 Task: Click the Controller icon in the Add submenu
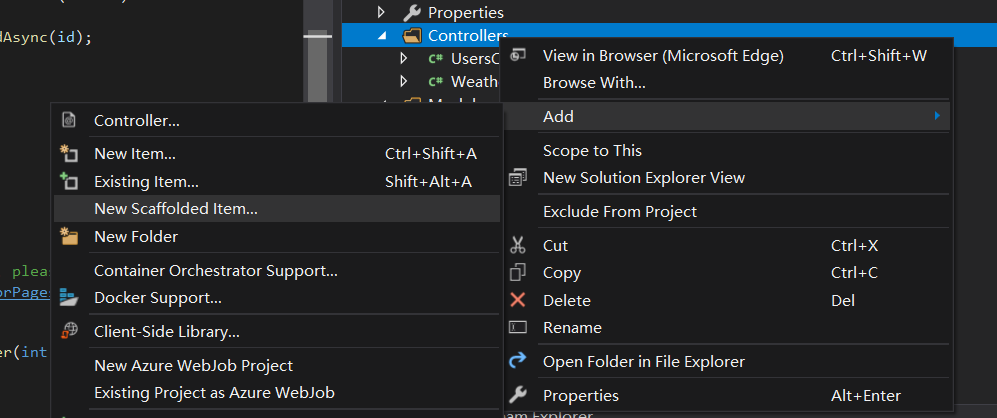(69, 120)
